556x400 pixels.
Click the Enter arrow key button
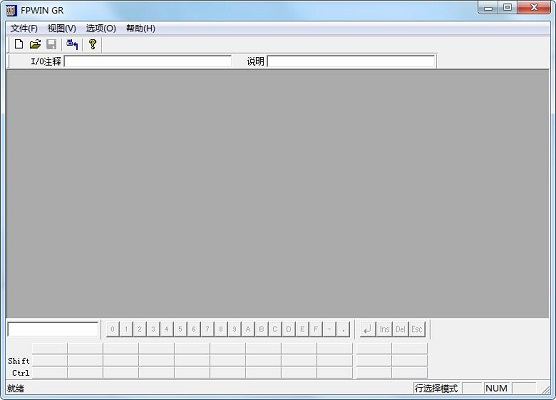click(x=367, y=329)
